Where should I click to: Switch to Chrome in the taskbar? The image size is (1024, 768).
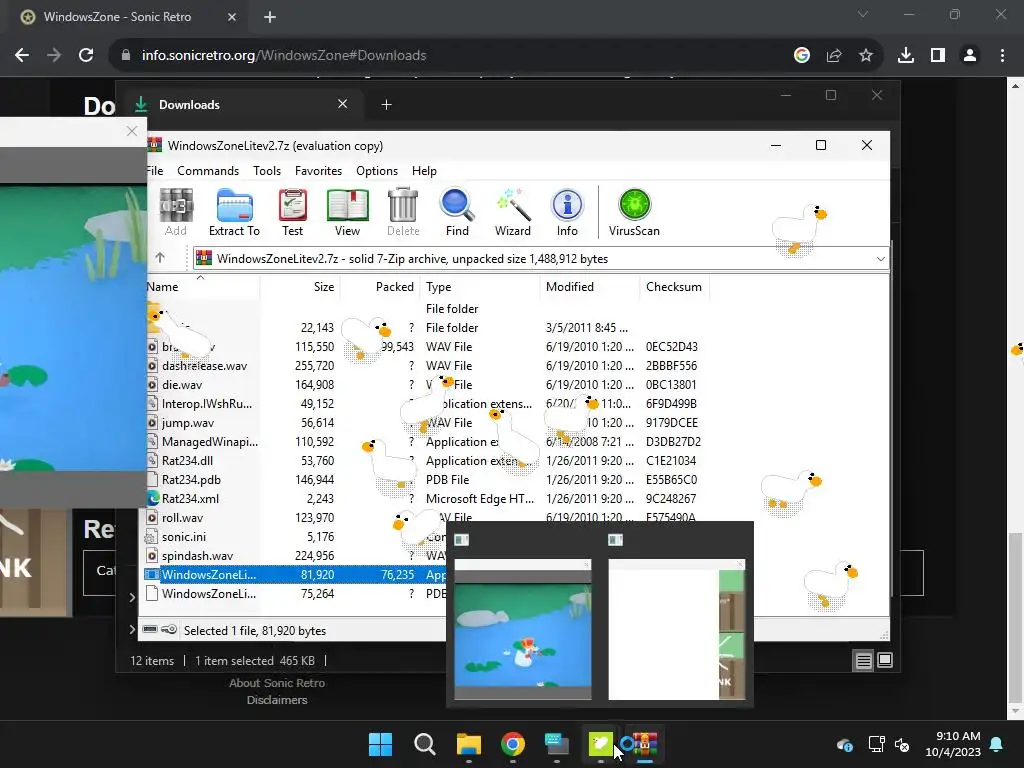[513, 744]
